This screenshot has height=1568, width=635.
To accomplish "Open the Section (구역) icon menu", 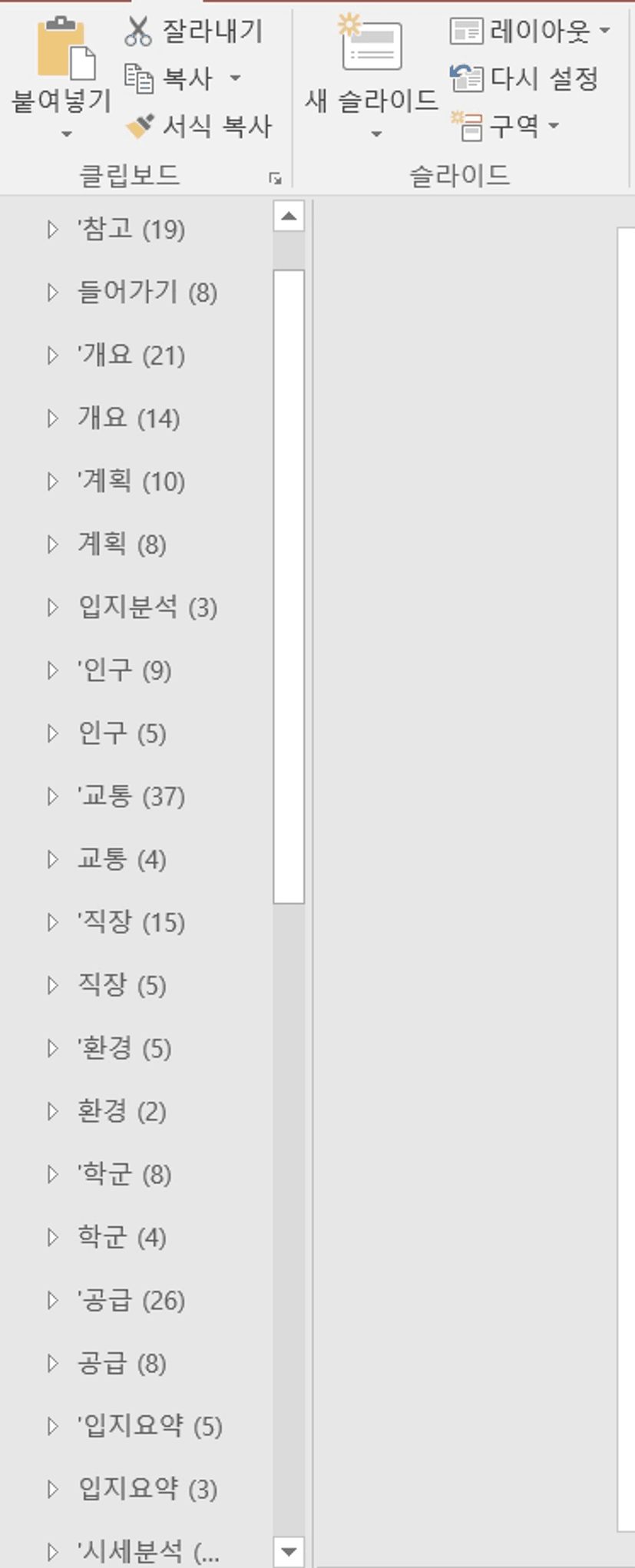I will [x=466, y=125].
